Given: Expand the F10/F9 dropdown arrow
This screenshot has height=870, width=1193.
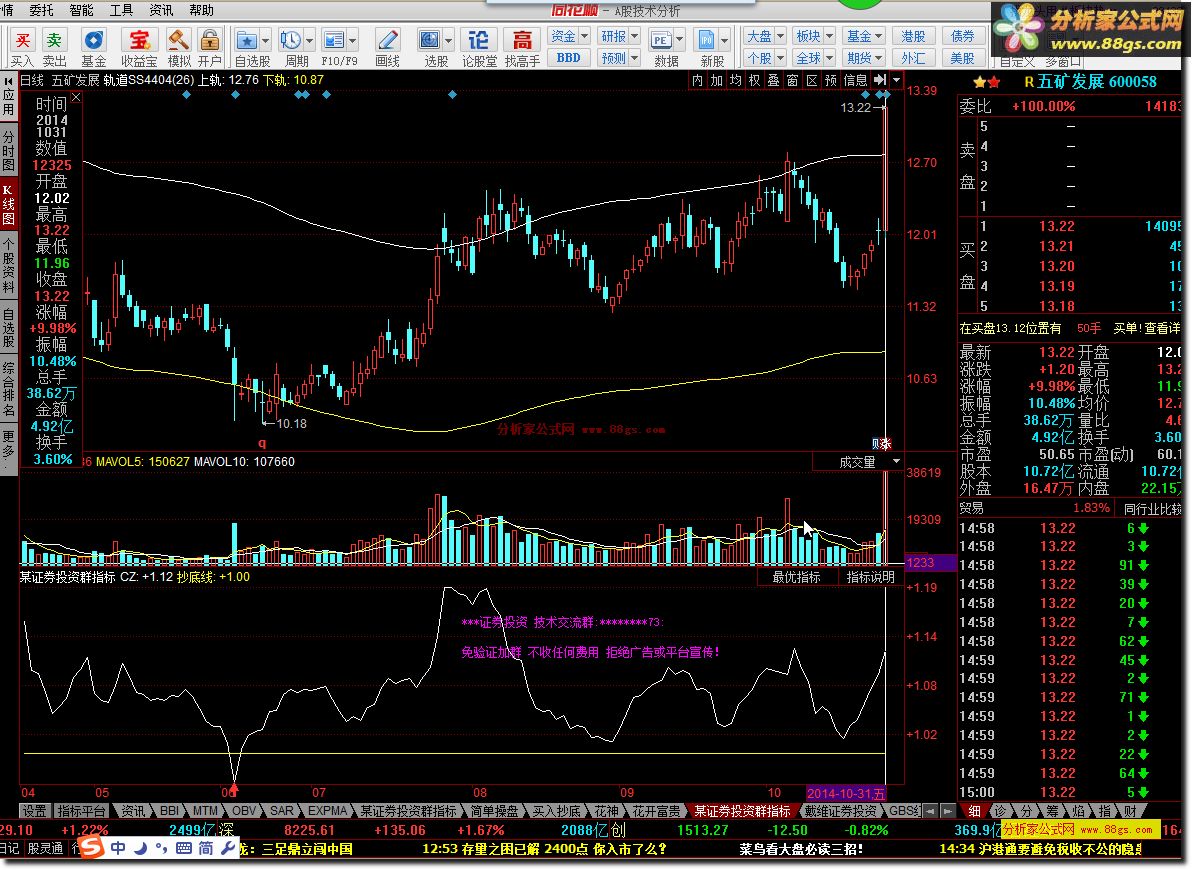Looking at the screenshot, I should 352,41.
